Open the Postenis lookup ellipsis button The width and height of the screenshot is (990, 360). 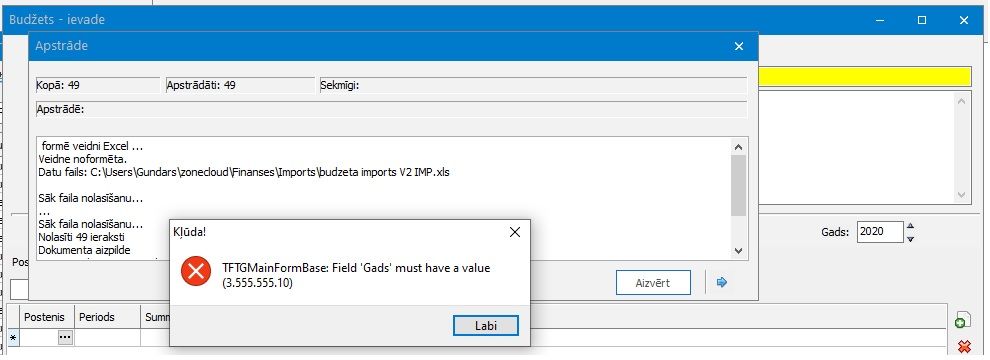65,338
